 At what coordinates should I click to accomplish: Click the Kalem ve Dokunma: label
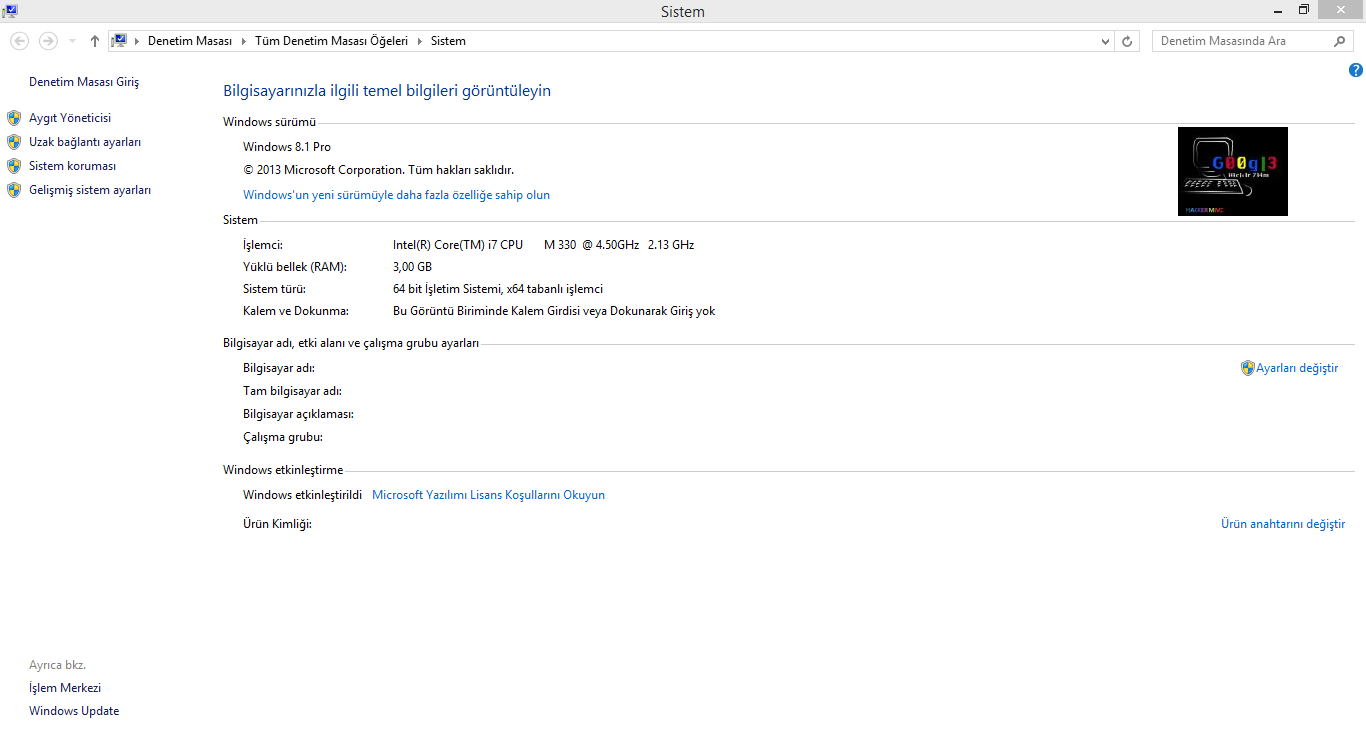pos(296,311)
